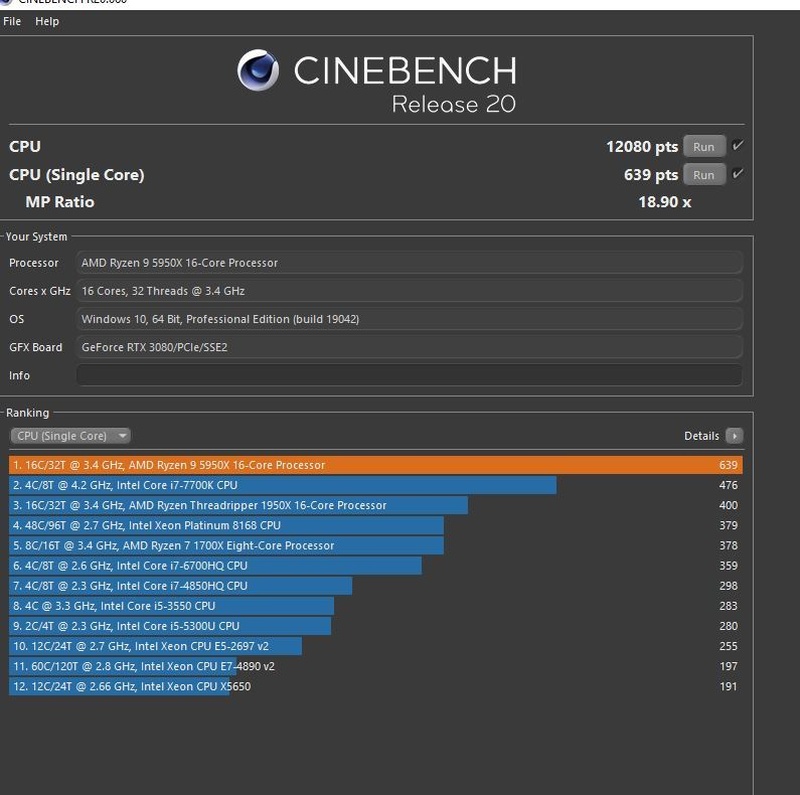This screenshot has width=800, height=795.
Task: Click the Processor field showing Ryzen 9 5950X
Action: pos(409,263)
